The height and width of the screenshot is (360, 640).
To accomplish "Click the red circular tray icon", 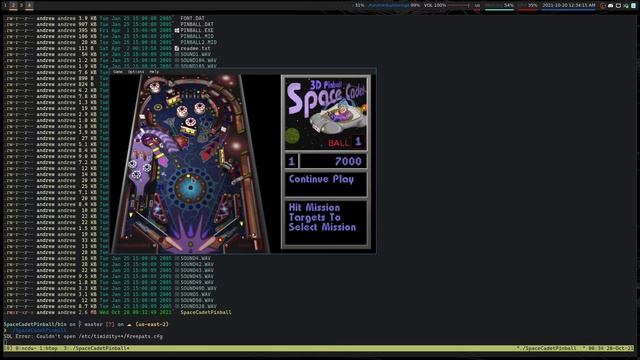I will point(603,6).
